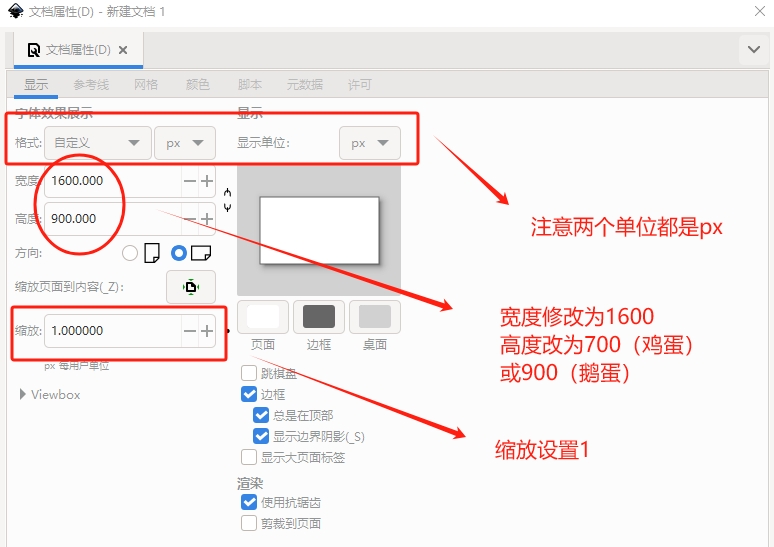Decrease height with the minus button
774x547 pixels.
click(190, 219)
